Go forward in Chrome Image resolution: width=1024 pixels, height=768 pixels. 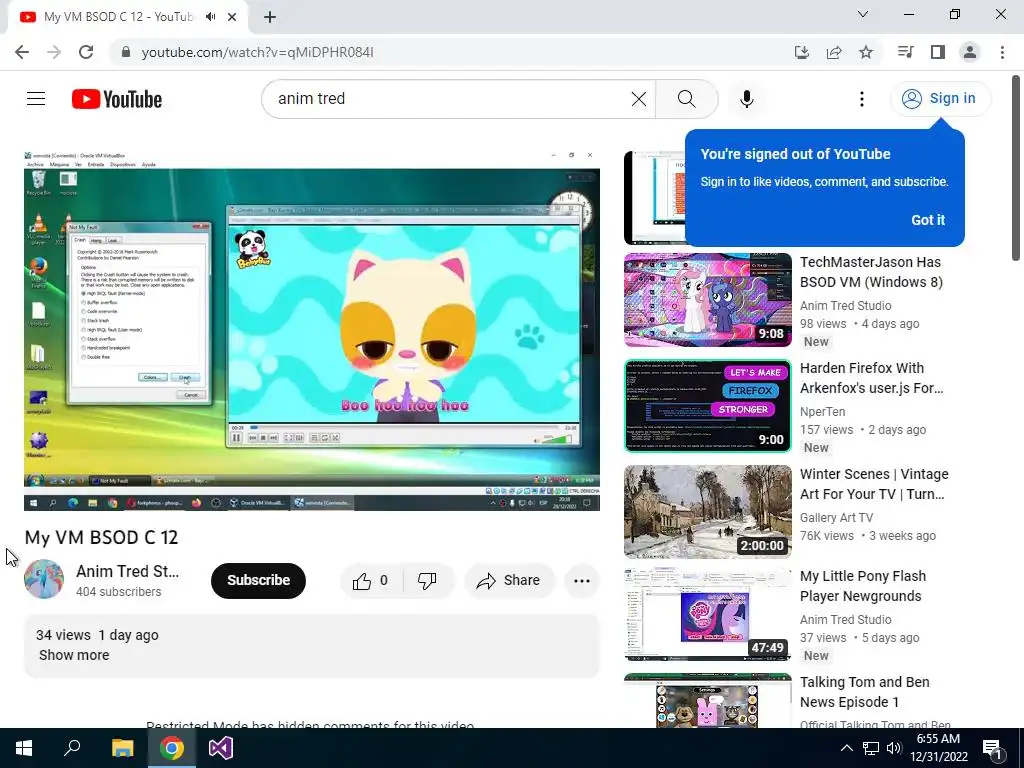pos(54,52)
